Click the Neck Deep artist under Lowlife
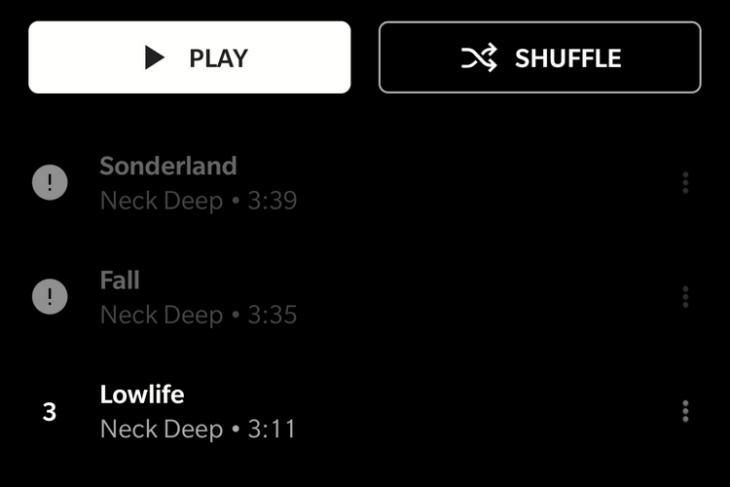Viewport: 730px width, 487px height. click(162, 429)
